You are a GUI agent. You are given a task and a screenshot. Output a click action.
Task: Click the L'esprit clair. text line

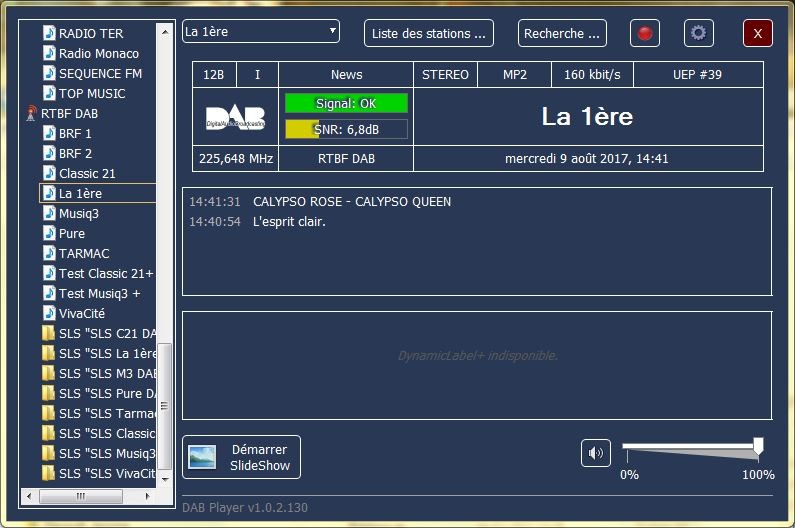[289, 222]
